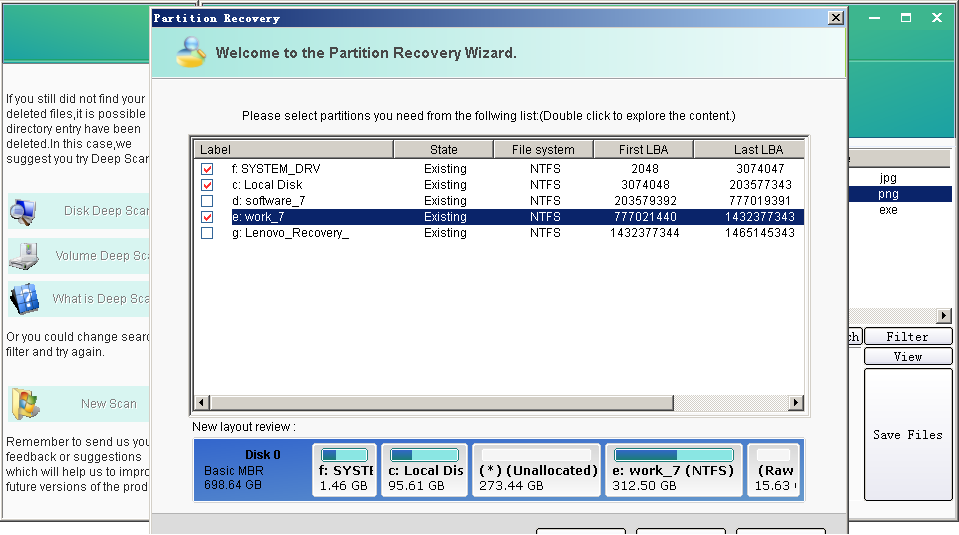
Task: Check the g: Lenovo_Recovery_ checkbox
Action: [x=207, y=233]
